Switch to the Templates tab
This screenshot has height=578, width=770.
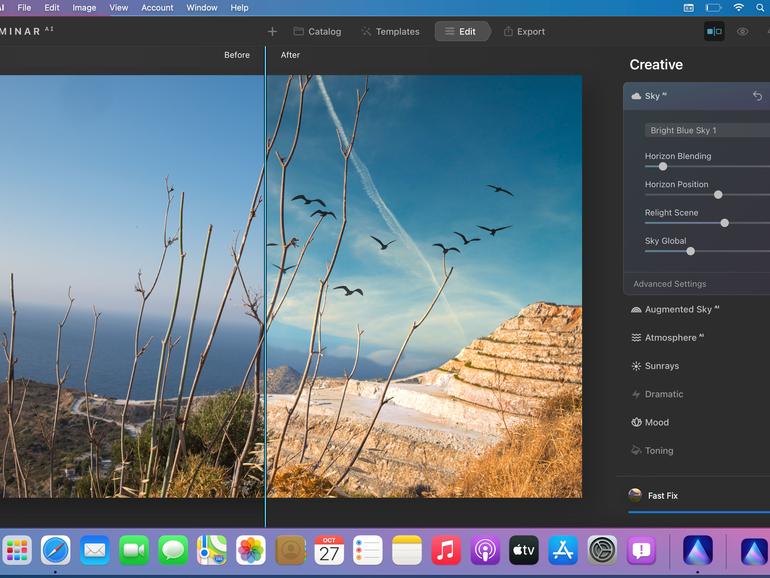click(390, 31)
